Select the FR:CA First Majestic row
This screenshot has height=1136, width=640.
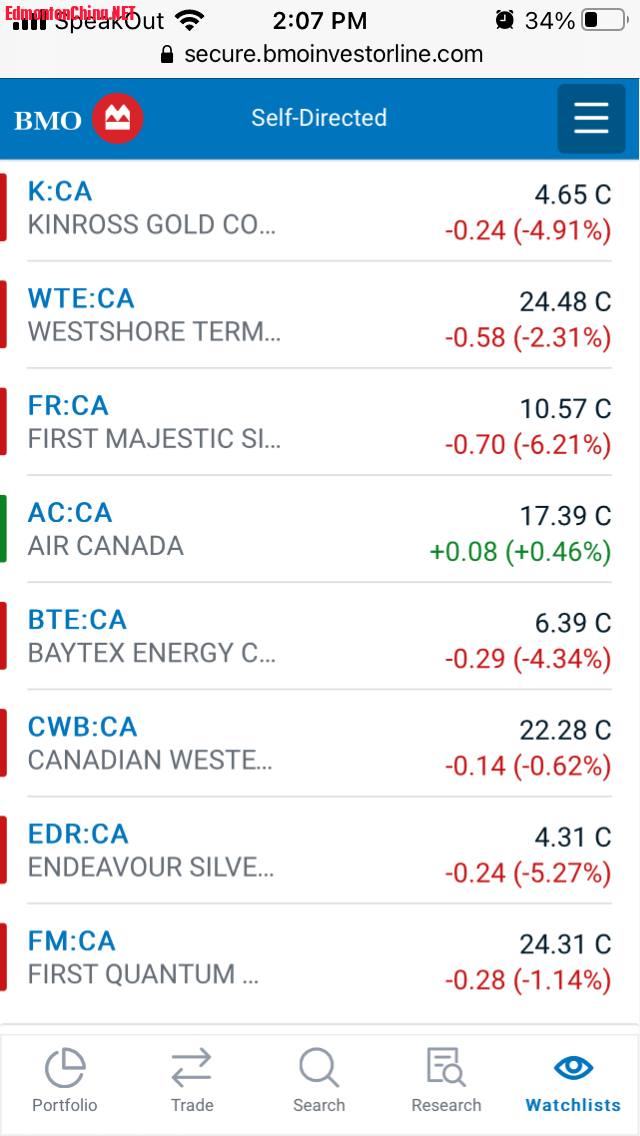[x=320, y=422]
